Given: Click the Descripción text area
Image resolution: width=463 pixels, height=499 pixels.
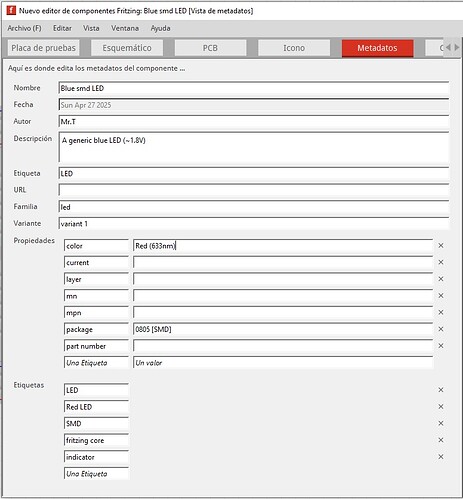Looking at the screenshot, I should click(254, 147).
